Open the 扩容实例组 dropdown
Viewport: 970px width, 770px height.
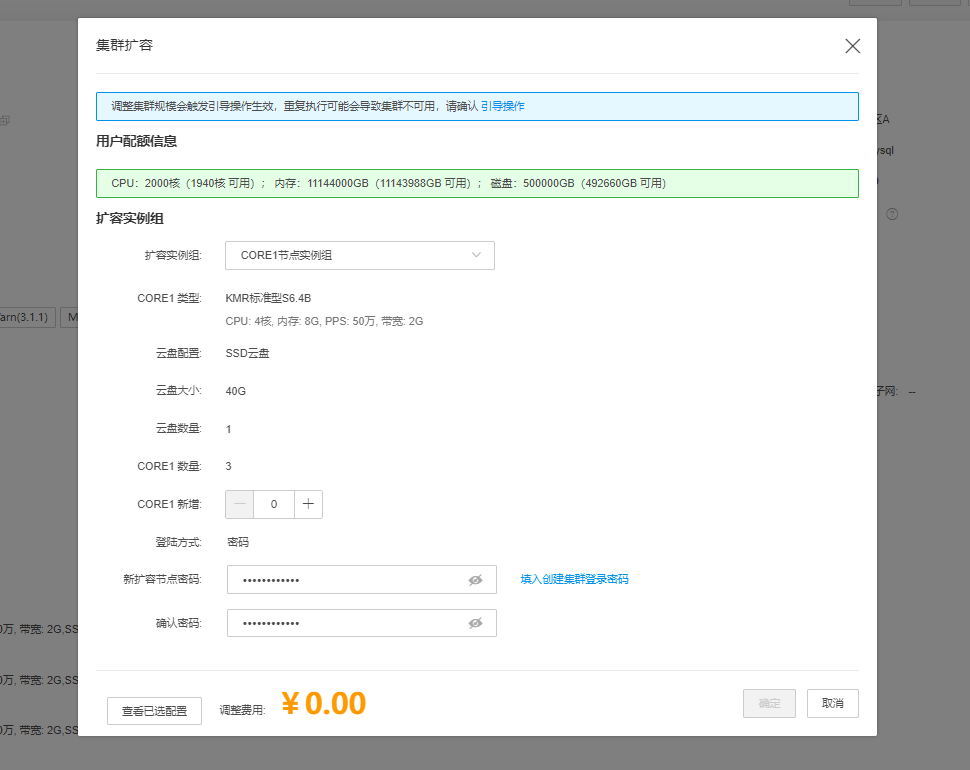coord(359,255)
